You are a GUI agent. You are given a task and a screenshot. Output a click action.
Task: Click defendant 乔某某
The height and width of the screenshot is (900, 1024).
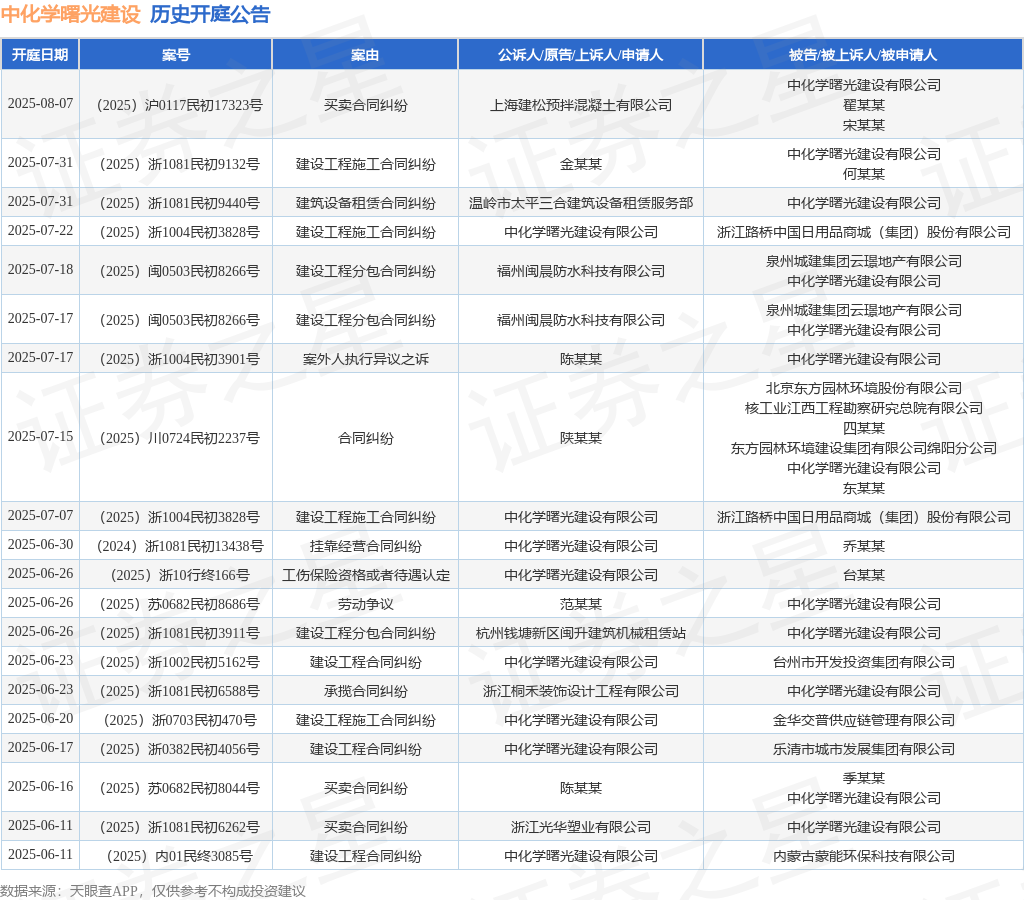pos(863,546)
